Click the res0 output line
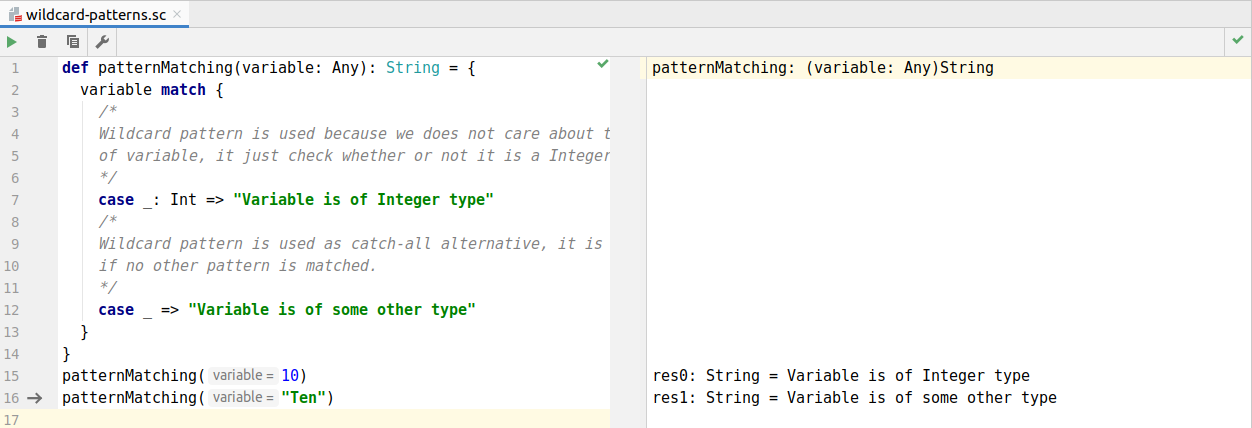1252x428 pixels. click(840, 376)
